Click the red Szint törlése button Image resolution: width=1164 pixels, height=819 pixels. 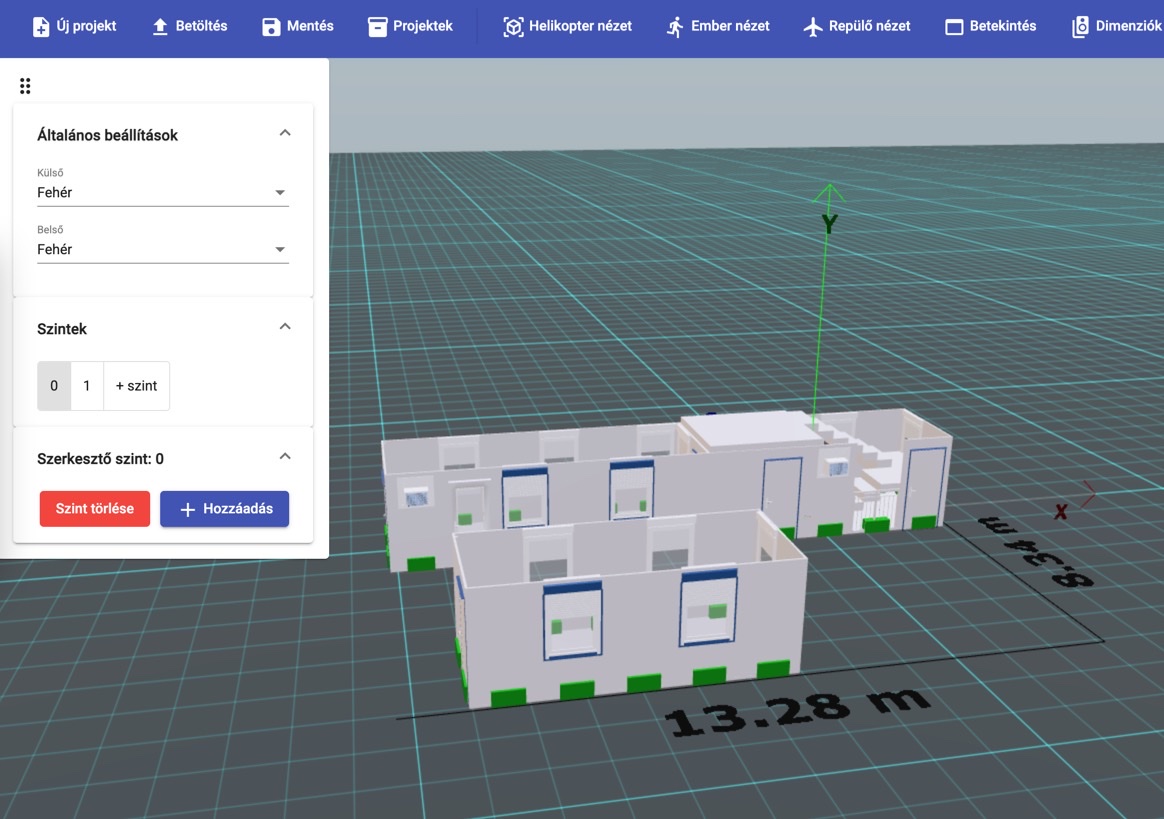[95, 509]
